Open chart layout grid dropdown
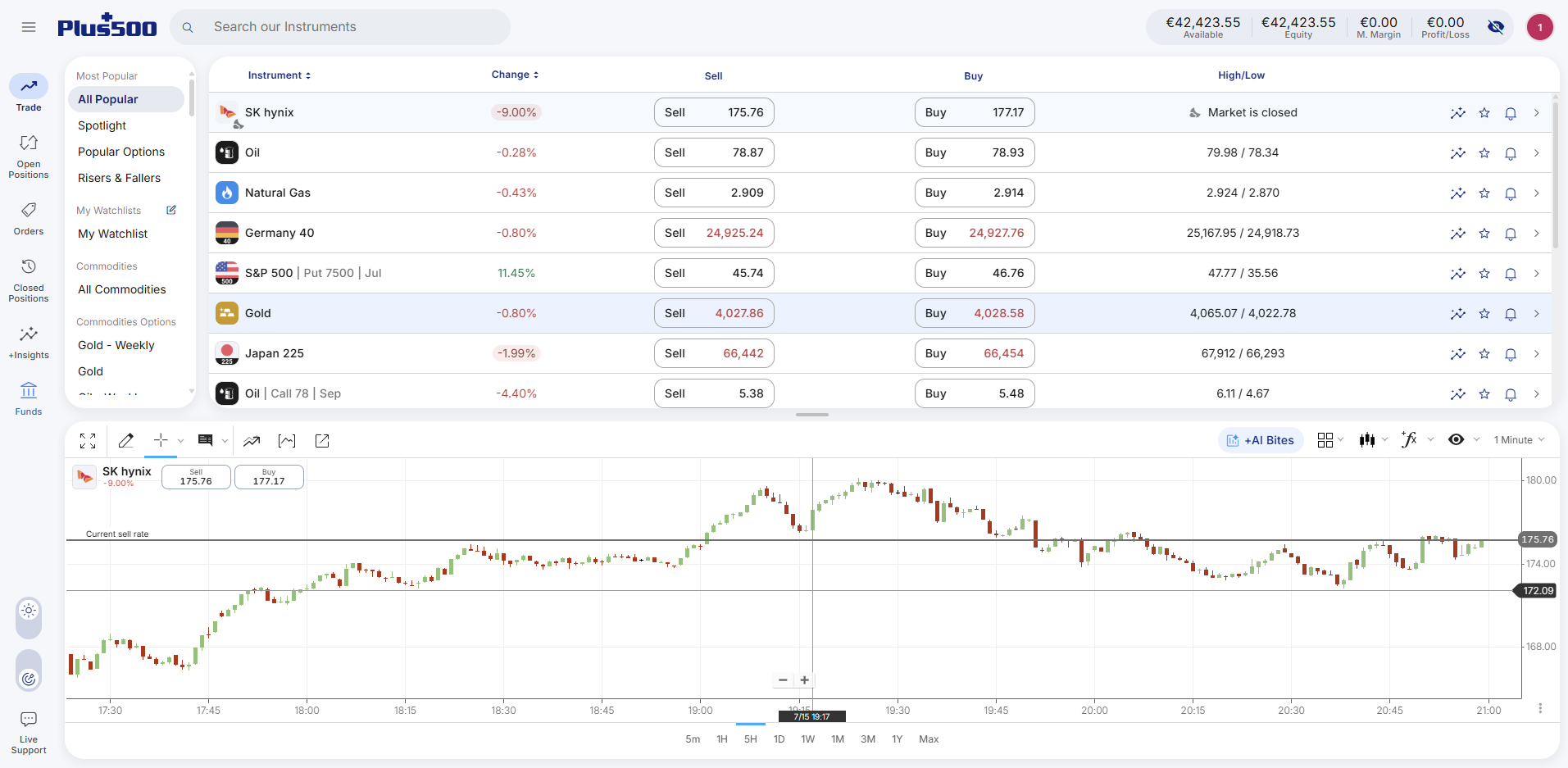This screenshot has height=768, width=1568. (x=1330, y=440)
